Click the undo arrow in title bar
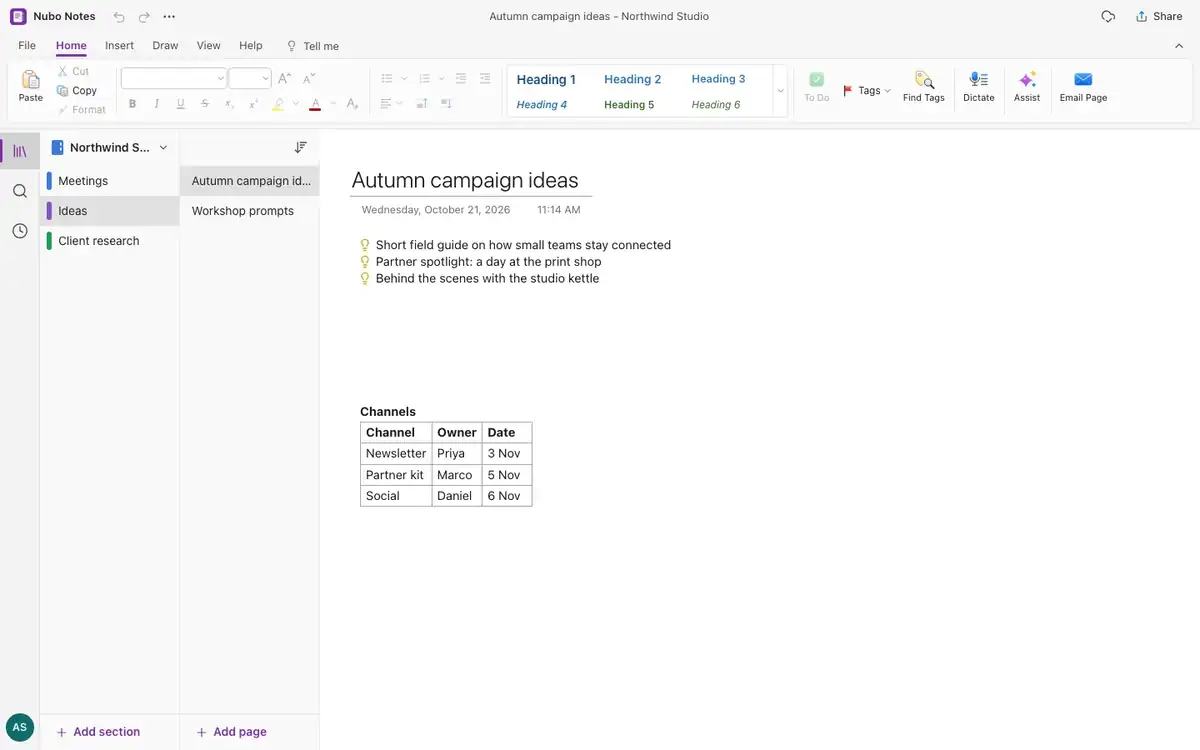The image size is (1200, 750). [x=119, y=17]
